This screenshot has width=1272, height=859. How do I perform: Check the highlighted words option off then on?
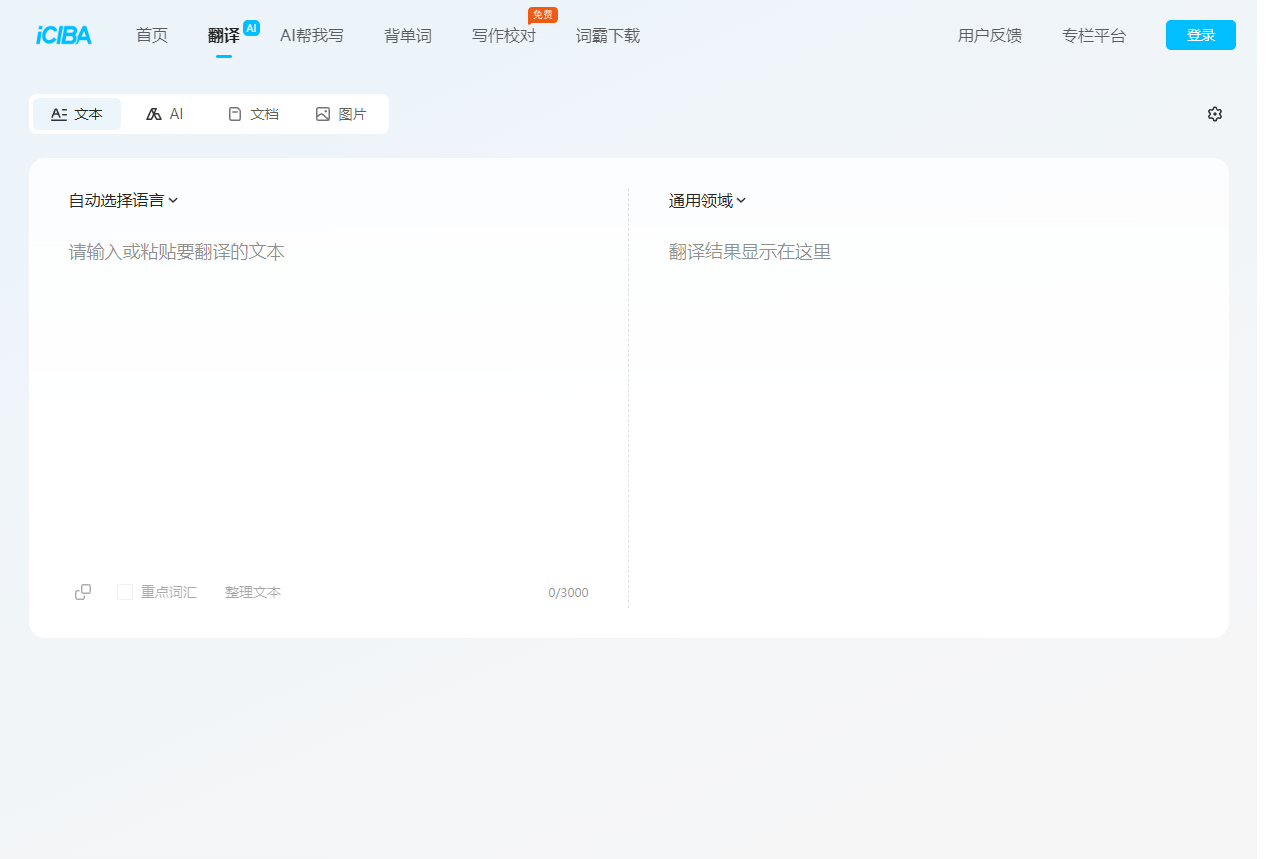point(125,591)
